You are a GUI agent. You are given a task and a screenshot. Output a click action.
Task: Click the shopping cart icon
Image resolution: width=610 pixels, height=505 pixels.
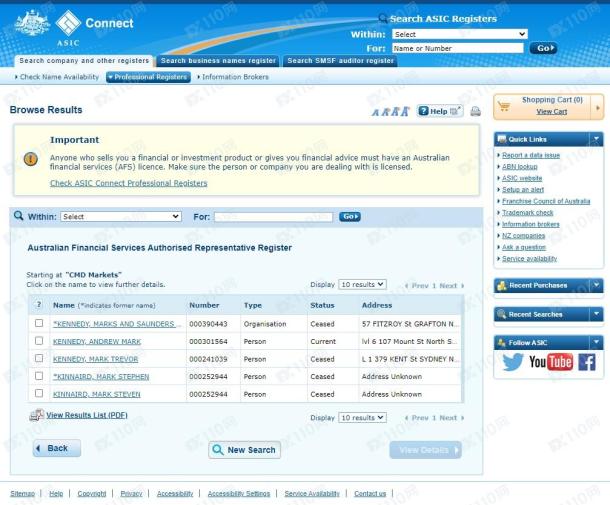pyautogui.click(x=504, y=106)
